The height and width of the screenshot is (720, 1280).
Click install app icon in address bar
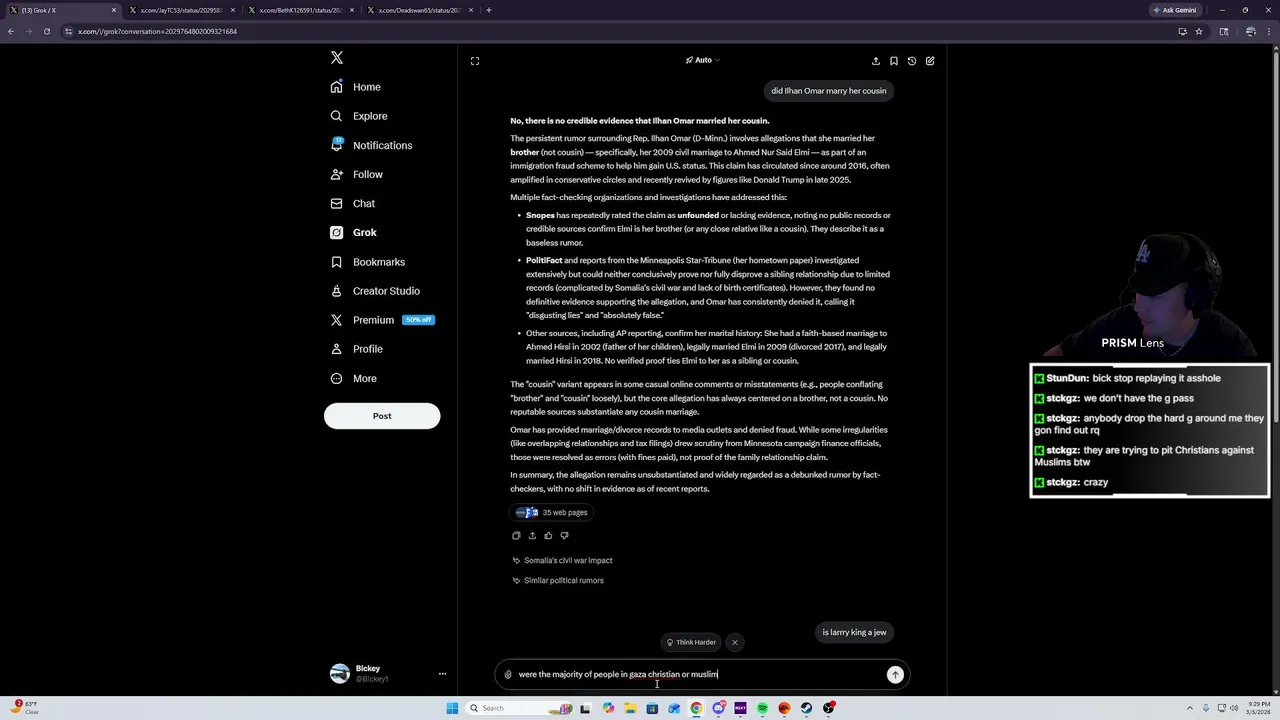[x=1182, y=31]
